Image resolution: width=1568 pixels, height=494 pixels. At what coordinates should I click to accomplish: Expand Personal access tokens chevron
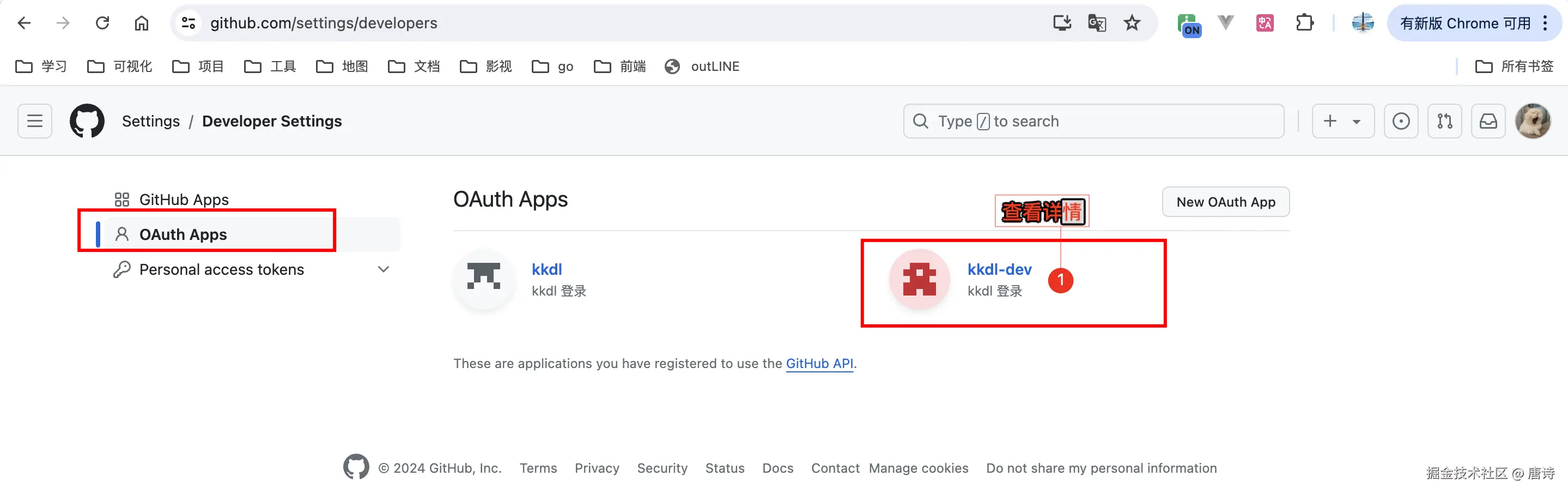pos(383,269)
